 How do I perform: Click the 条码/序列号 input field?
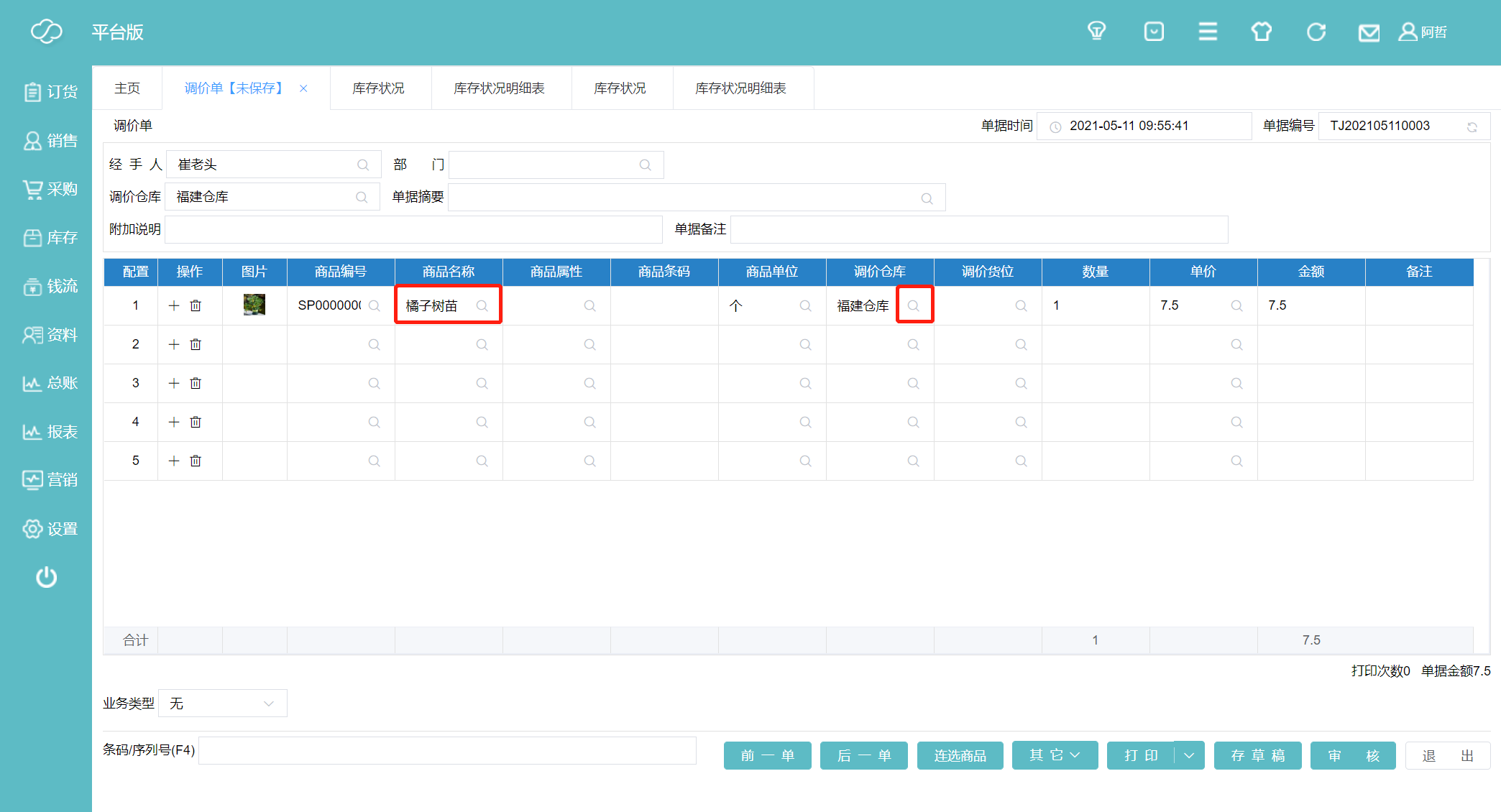[446, 750]
